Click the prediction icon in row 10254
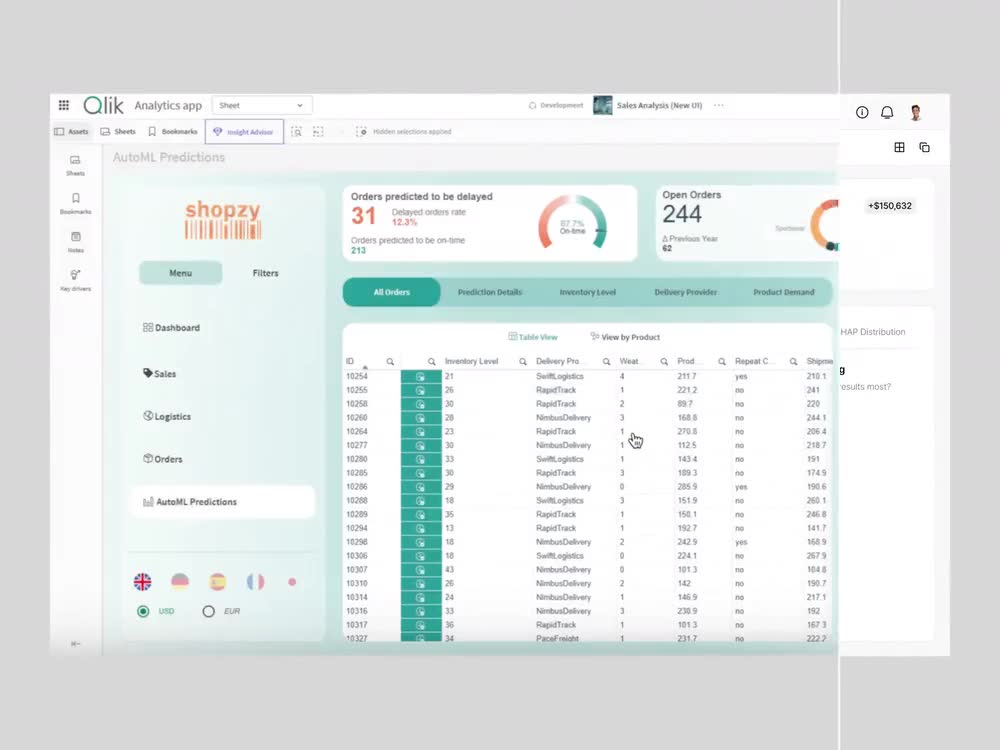 [x=421, y=376]
